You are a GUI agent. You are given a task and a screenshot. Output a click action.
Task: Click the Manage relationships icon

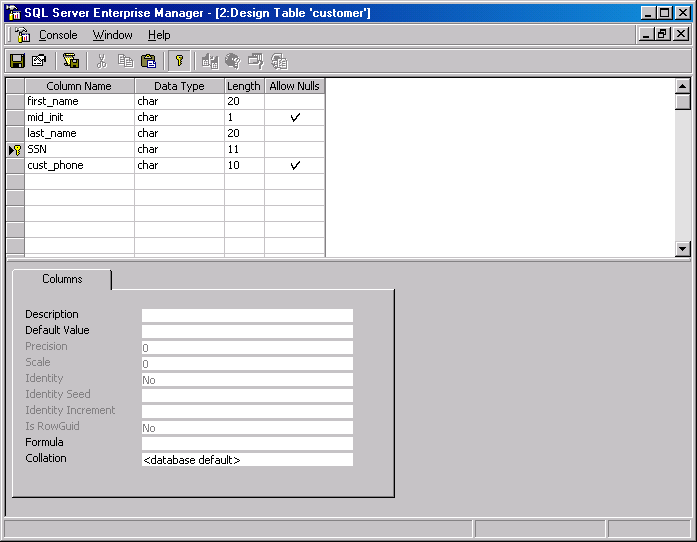pyautogui.click(x=210, y=61)
